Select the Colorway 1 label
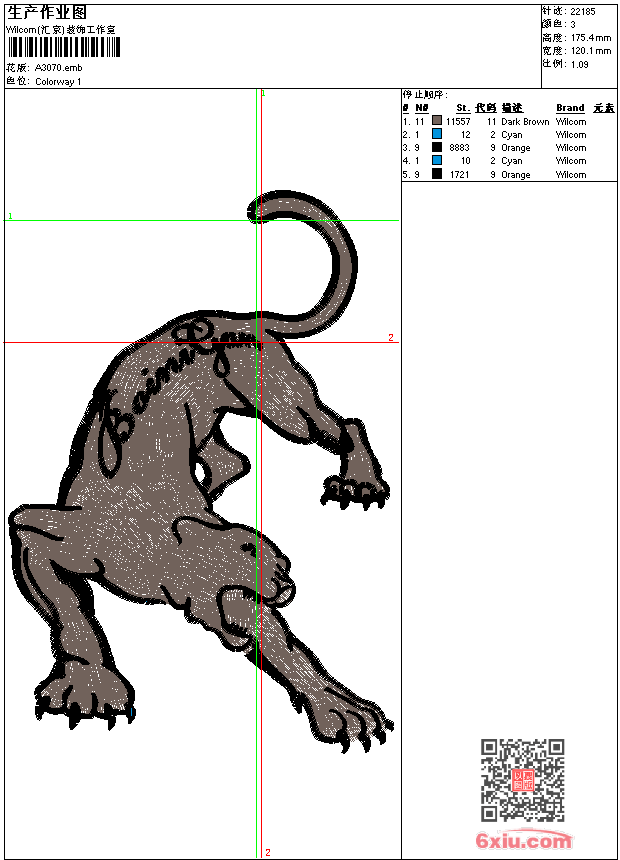The width and height of the screenshot is (620, 860). point(58,82)
